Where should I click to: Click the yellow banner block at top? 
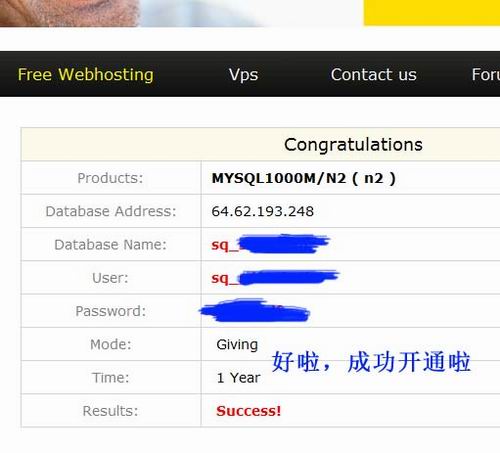point(432,13)
